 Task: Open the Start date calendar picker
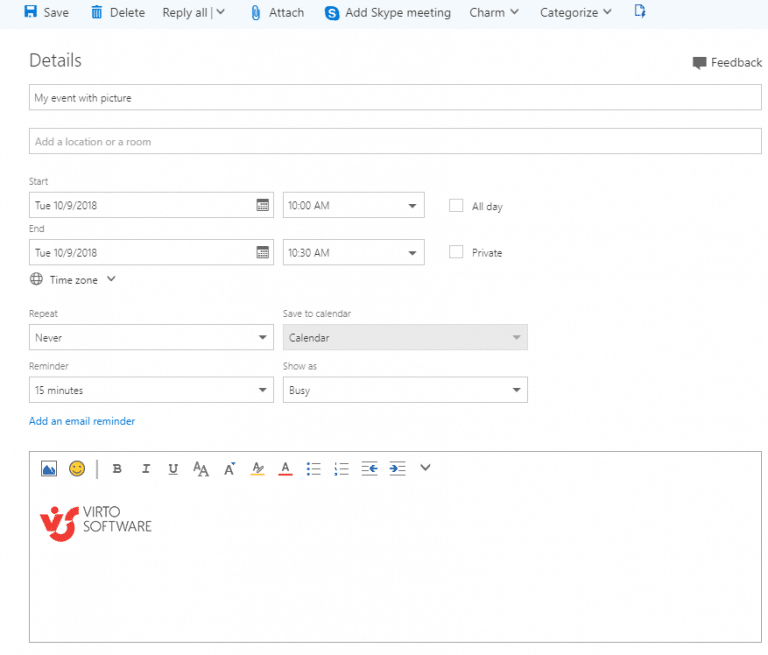pyautogui.click(x=263, y=205)
